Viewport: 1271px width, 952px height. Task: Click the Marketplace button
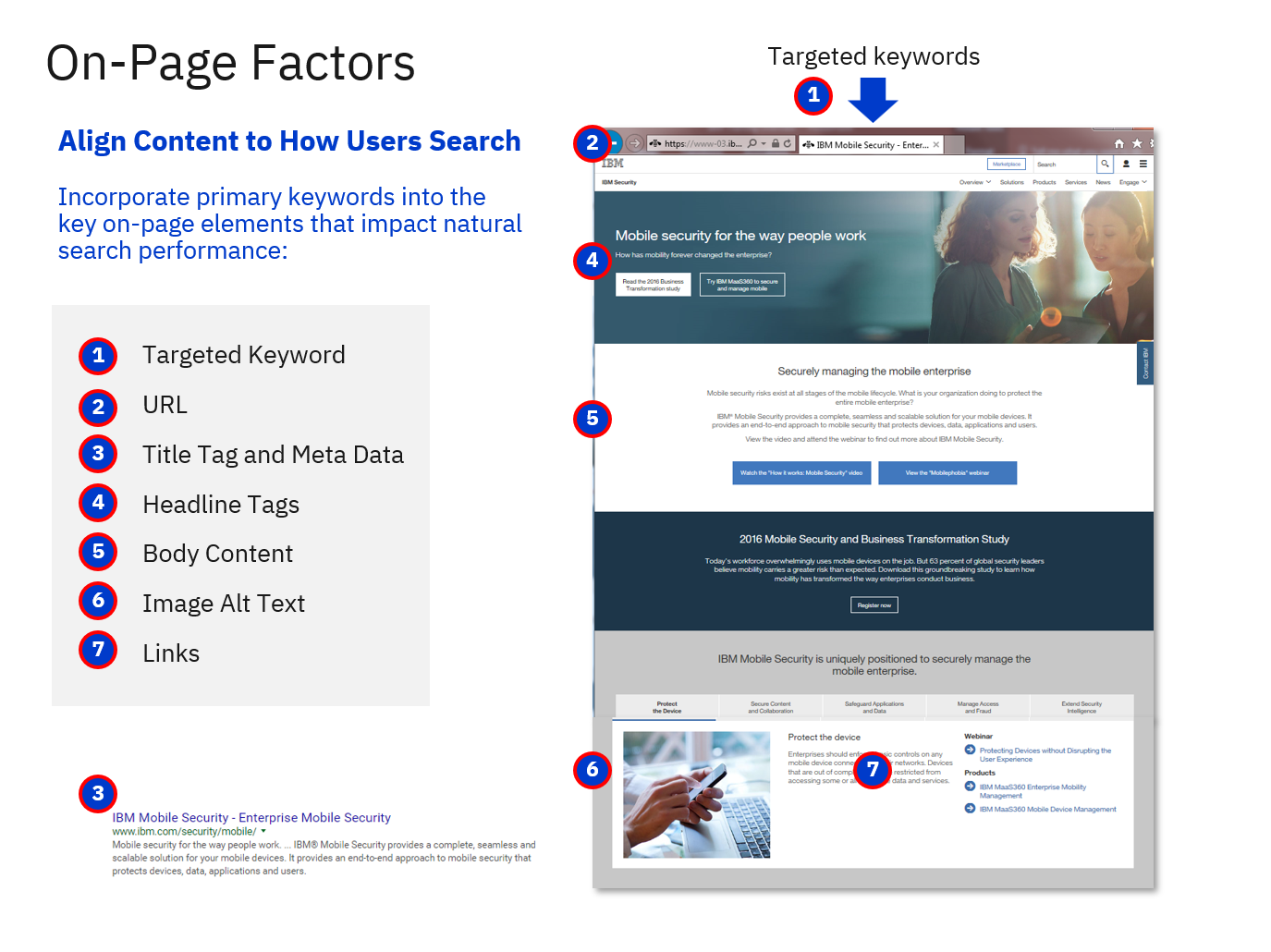[x=1007, y=164]
